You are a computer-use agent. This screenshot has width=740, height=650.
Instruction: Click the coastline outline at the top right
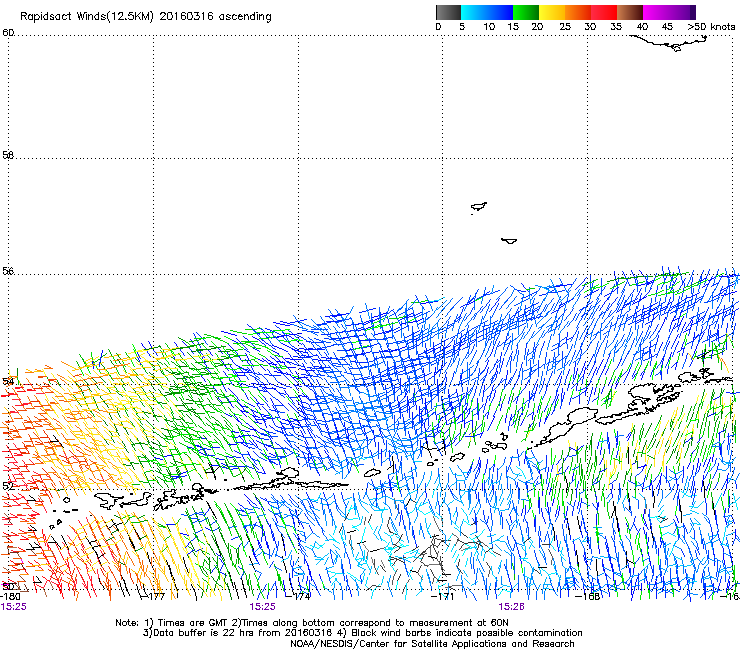coord(670,43)
